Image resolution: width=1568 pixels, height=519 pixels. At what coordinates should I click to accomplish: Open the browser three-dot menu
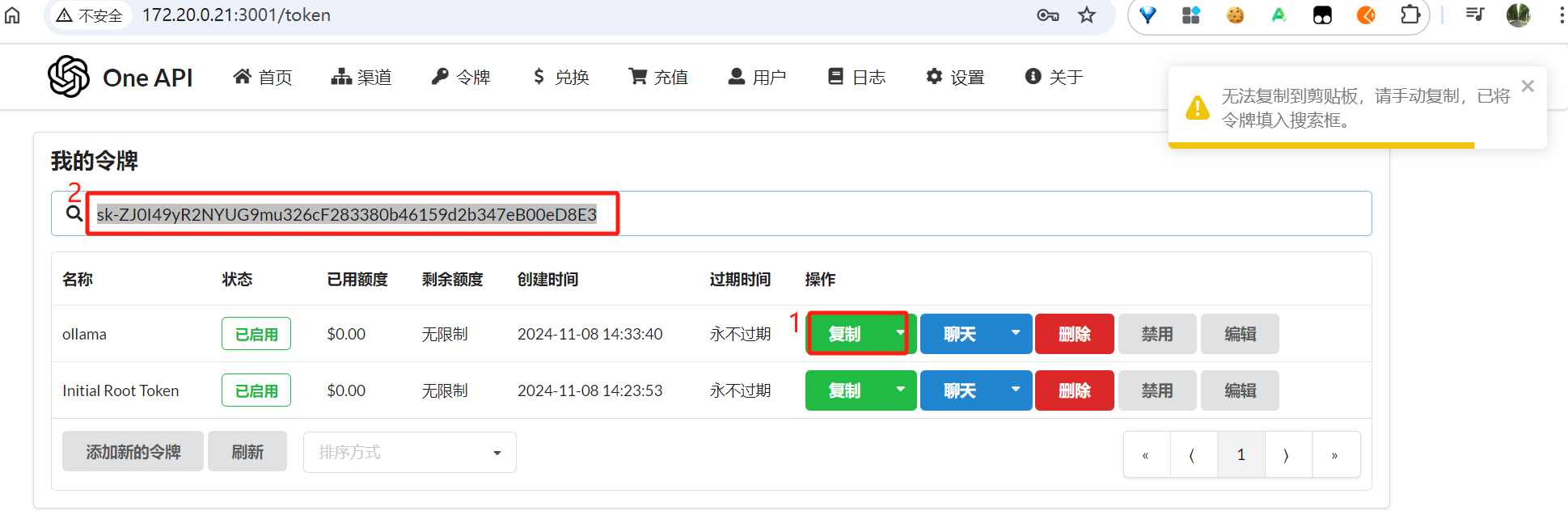[x=1561, y=15]
